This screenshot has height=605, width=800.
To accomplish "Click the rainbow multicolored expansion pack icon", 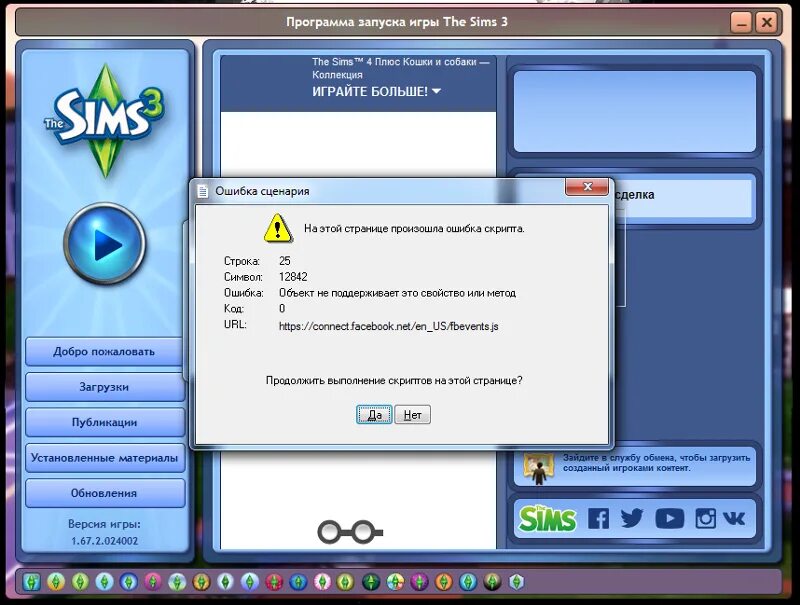I will 395,582.
